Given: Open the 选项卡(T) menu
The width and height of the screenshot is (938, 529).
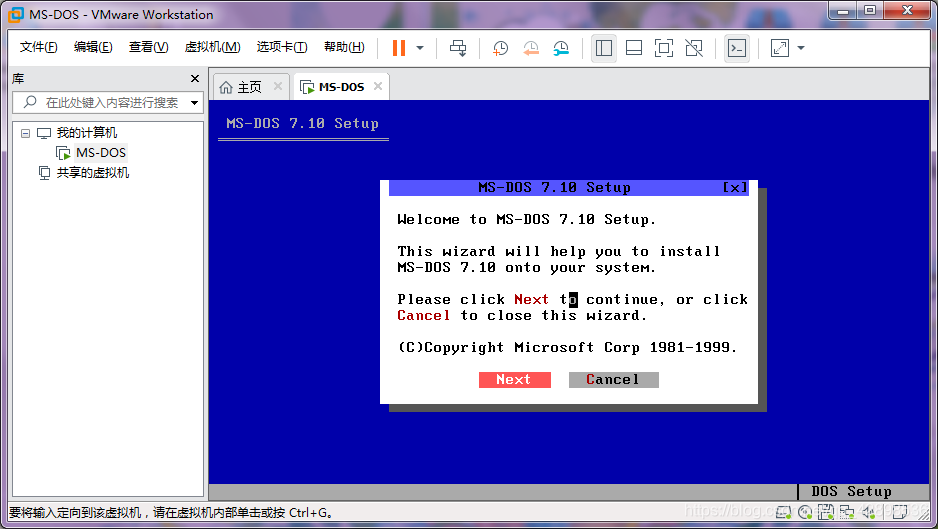Looking at the screenshot, I should (x=282, y=47).
